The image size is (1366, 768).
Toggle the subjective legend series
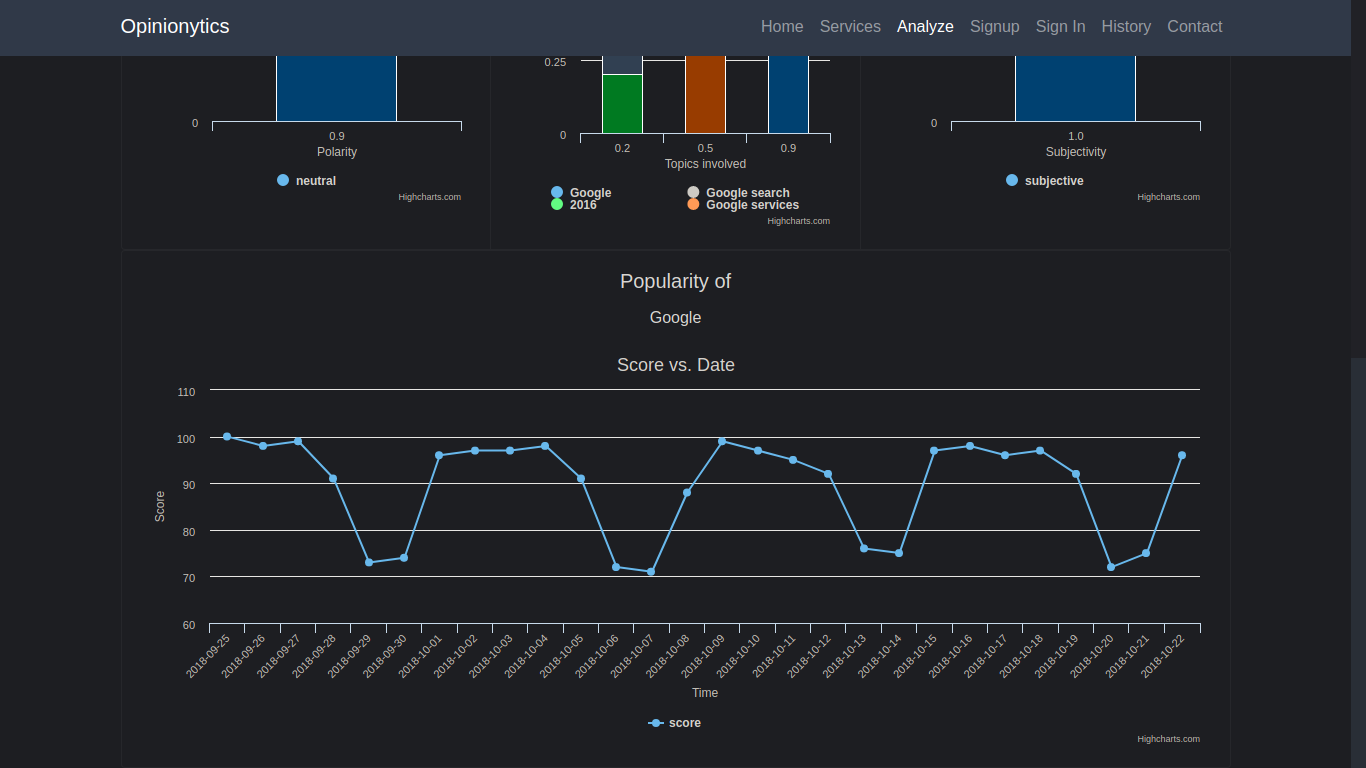[x=1045, y=181]
